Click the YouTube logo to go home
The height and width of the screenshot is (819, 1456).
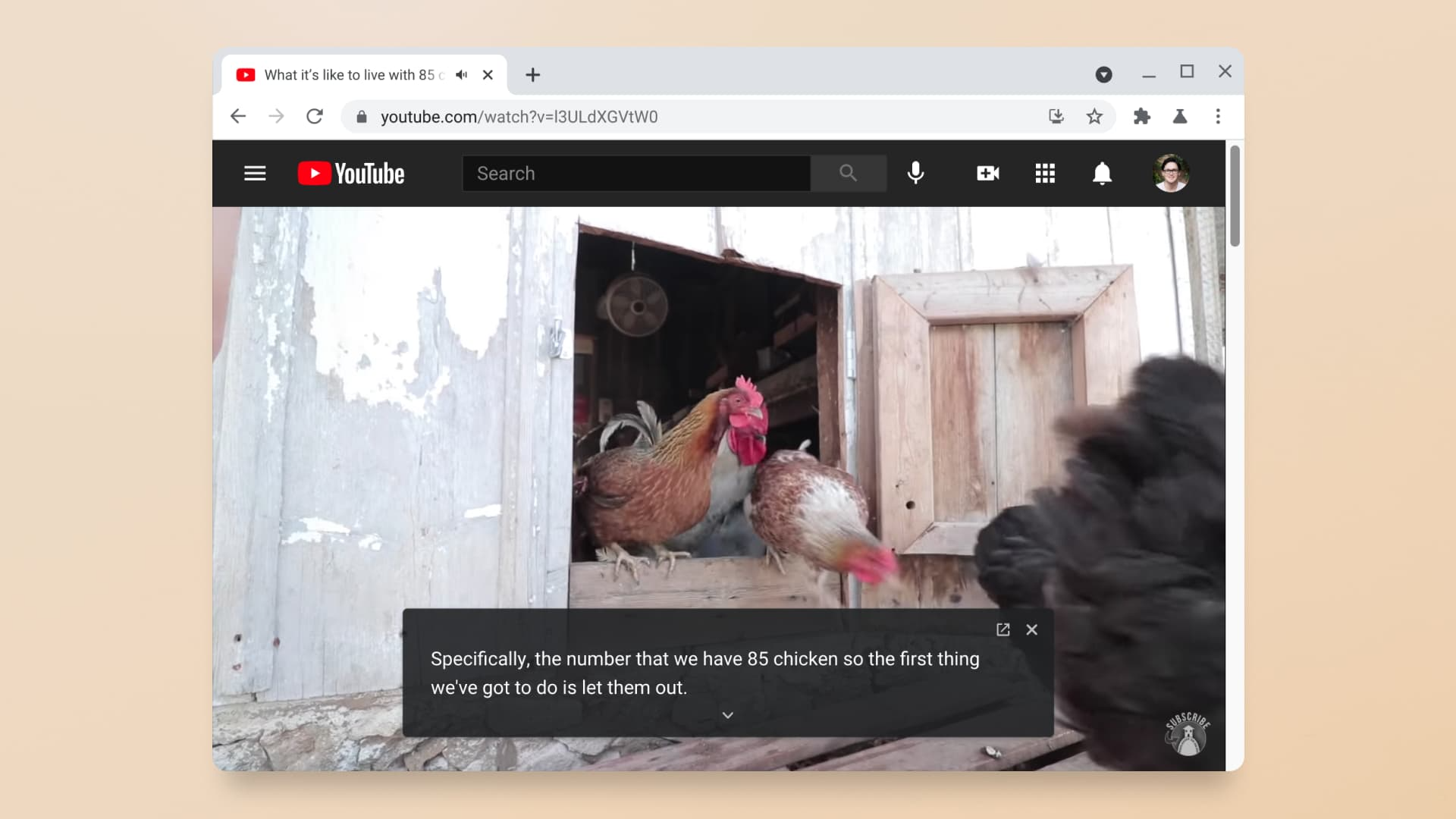click(x=351, y=174)
